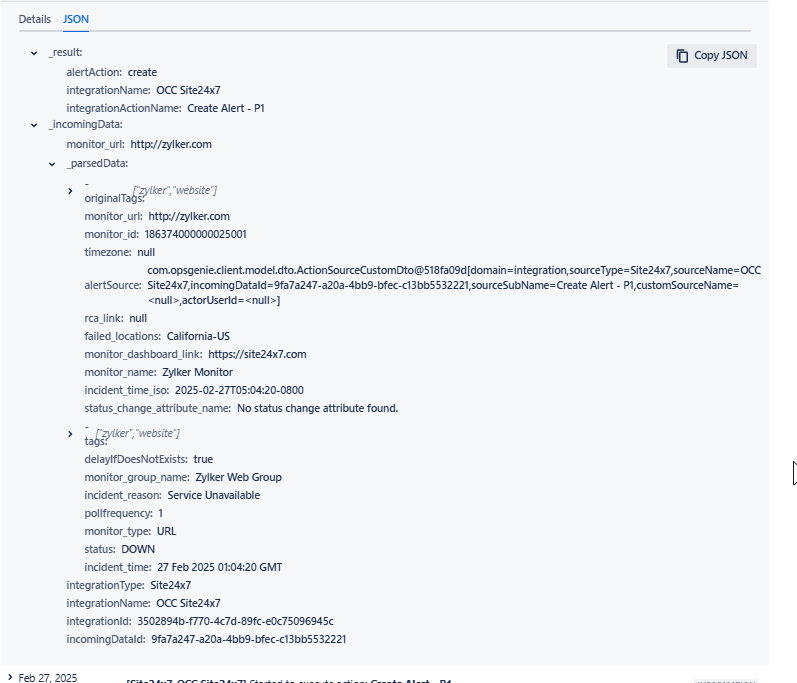
Task: Collapse the _parsedData node chevron
Action: [x=52, y=164]
